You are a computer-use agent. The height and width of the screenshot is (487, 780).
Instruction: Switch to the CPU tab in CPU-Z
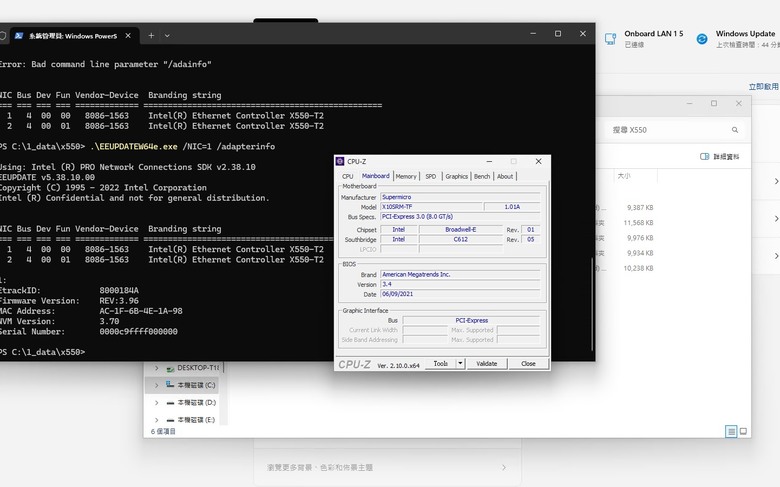tap(348, 177)
